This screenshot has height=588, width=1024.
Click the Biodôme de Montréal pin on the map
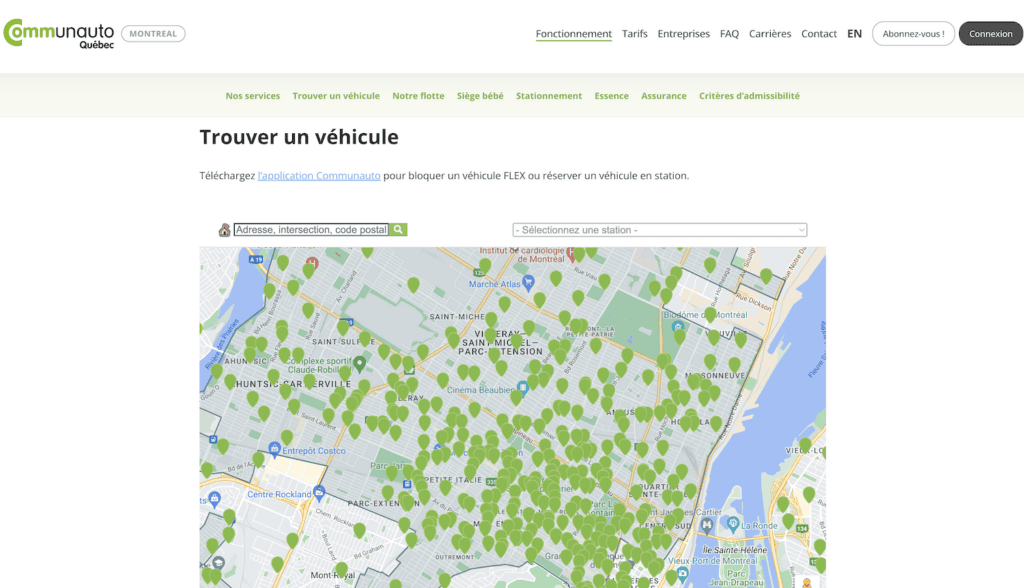click(x=678, y=326)
